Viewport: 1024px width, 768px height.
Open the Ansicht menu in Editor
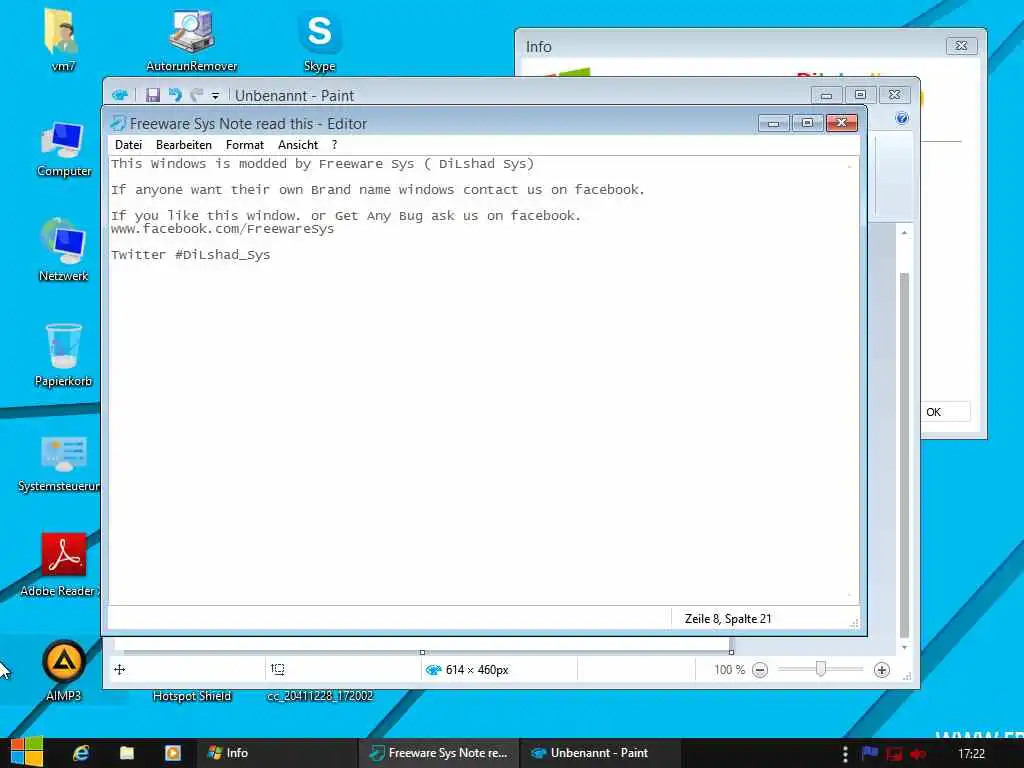(x=298, y=145)
